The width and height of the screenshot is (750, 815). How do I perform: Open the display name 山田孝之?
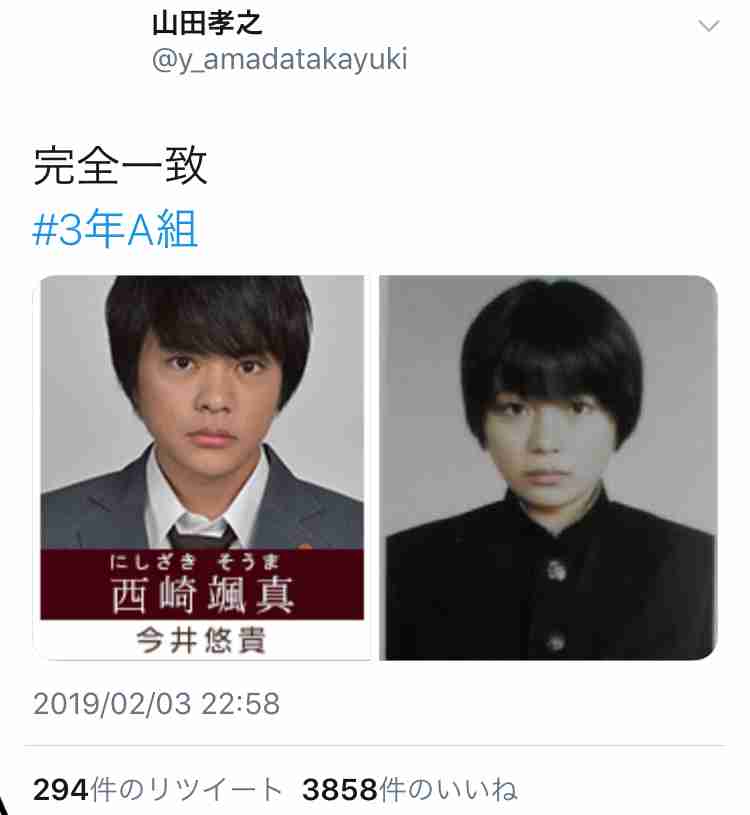point(207,23)
